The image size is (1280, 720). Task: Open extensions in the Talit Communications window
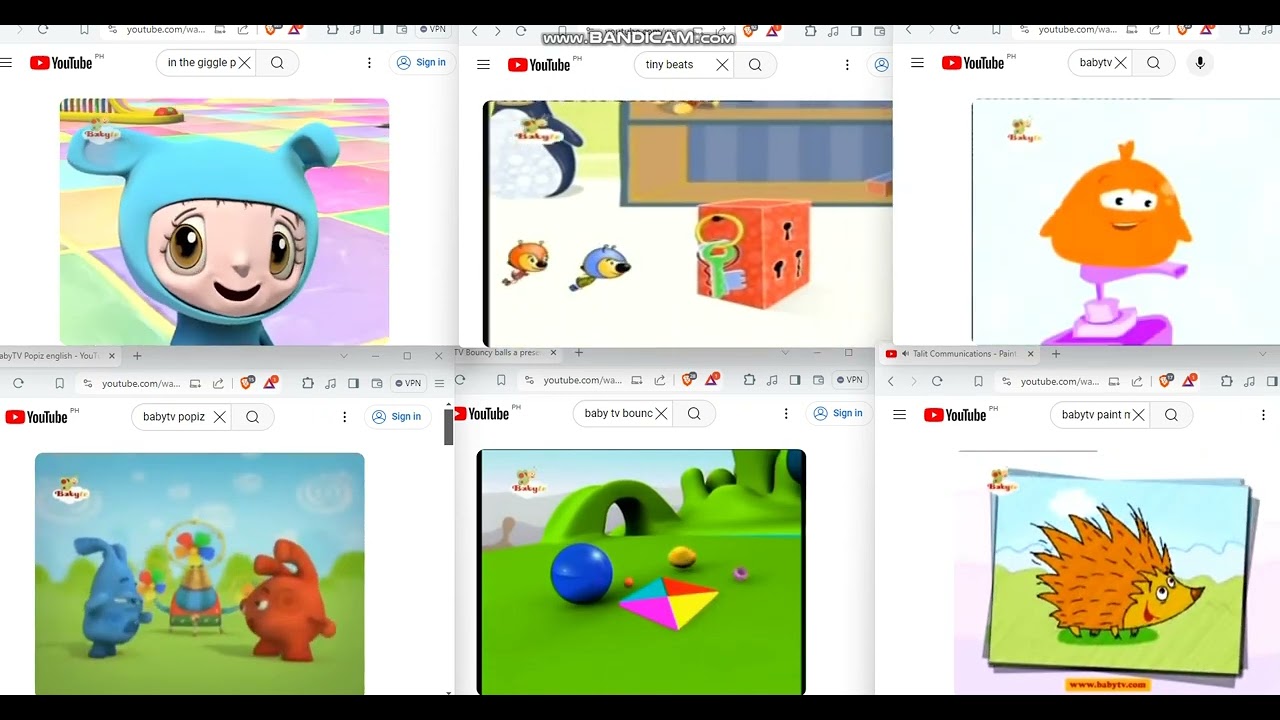[1227, 381]
